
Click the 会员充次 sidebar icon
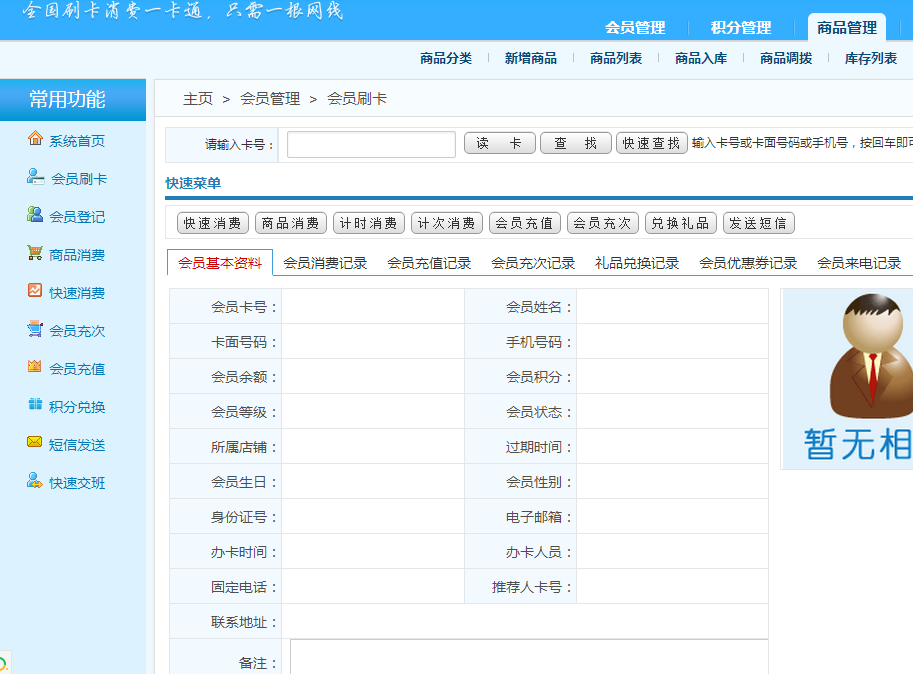35,329
